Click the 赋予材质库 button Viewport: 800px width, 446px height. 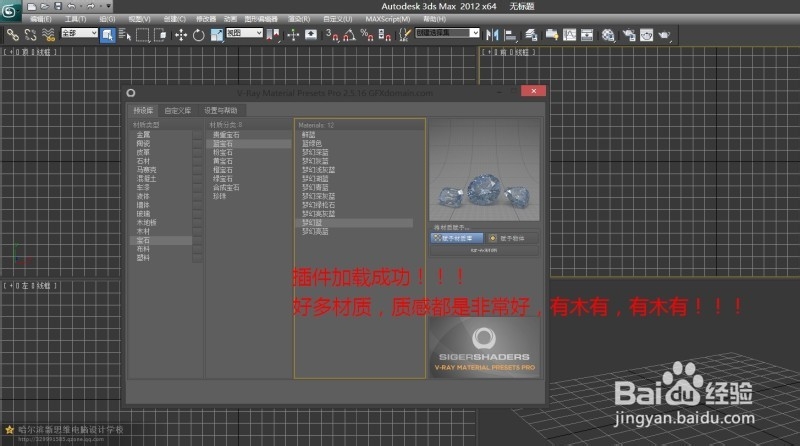458,238
